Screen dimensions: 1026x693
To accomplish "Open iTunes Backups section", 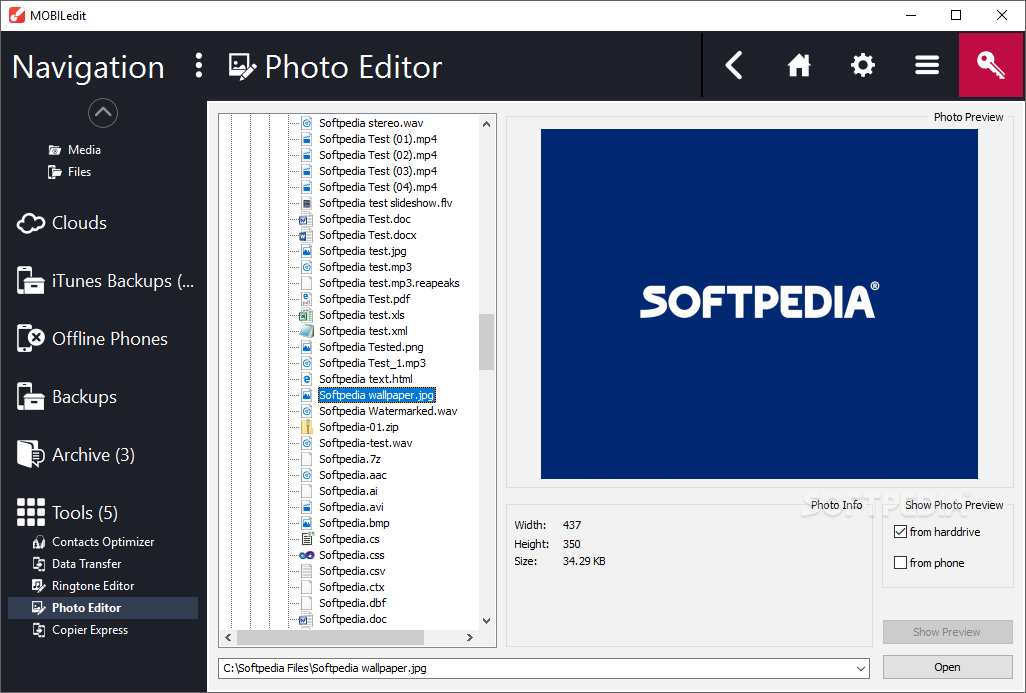I will tap(123, 281).
